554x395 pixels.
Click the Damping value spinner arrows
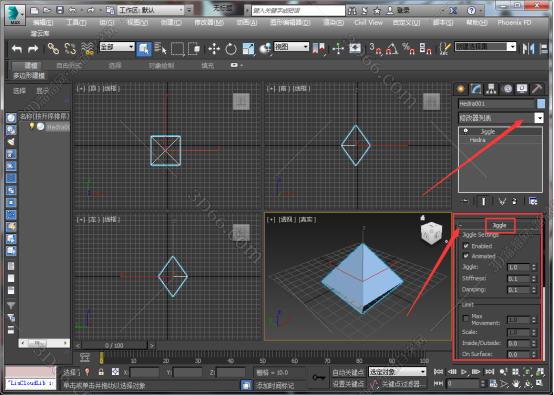pos(534,290)
